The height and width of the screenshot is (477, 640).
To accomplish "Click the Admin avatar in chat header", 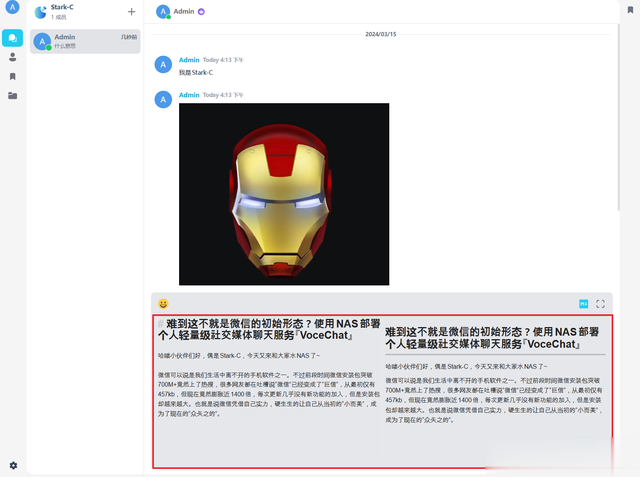I will [163, 12].
